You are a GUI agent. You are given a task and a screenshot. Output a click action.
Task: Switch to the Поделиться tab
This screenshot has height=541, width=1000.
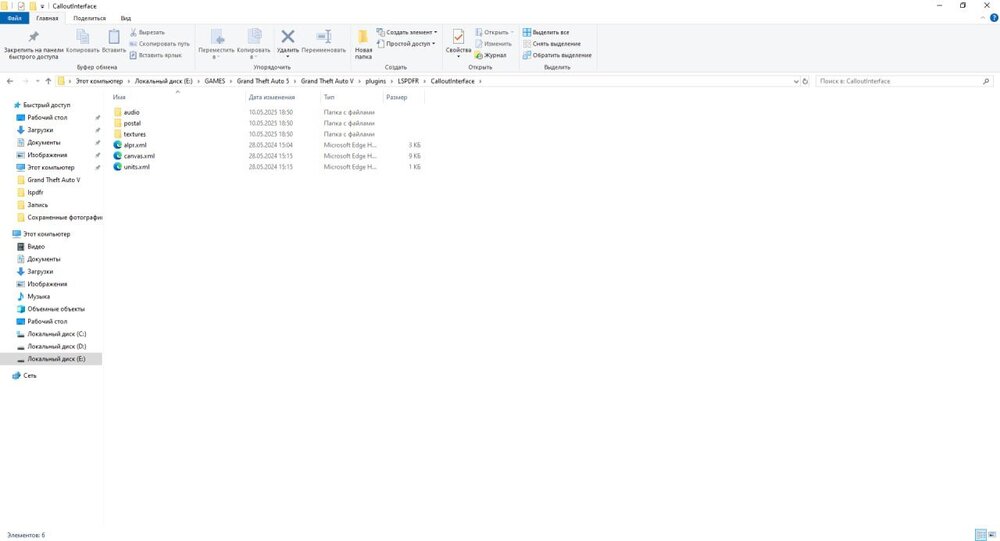coord(89,18)
